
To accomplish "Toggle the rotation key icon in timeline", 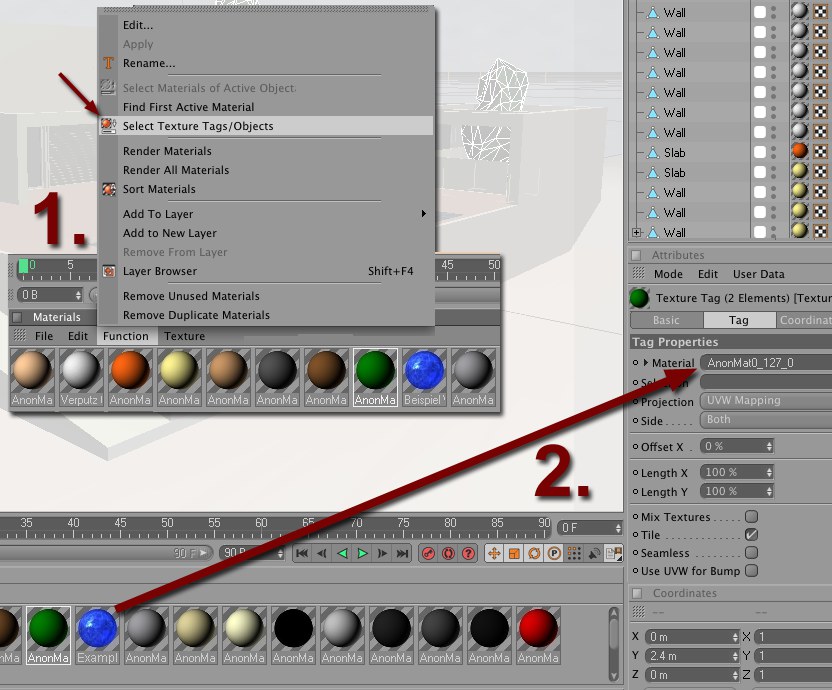I will [x=534, y=553].
